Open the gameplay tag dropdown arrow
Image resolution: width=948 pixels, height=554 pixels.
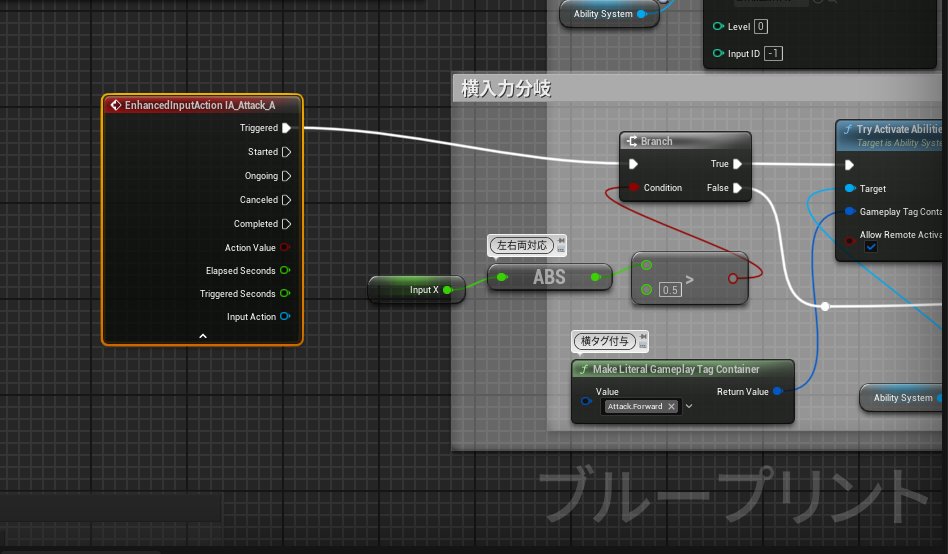689,406
